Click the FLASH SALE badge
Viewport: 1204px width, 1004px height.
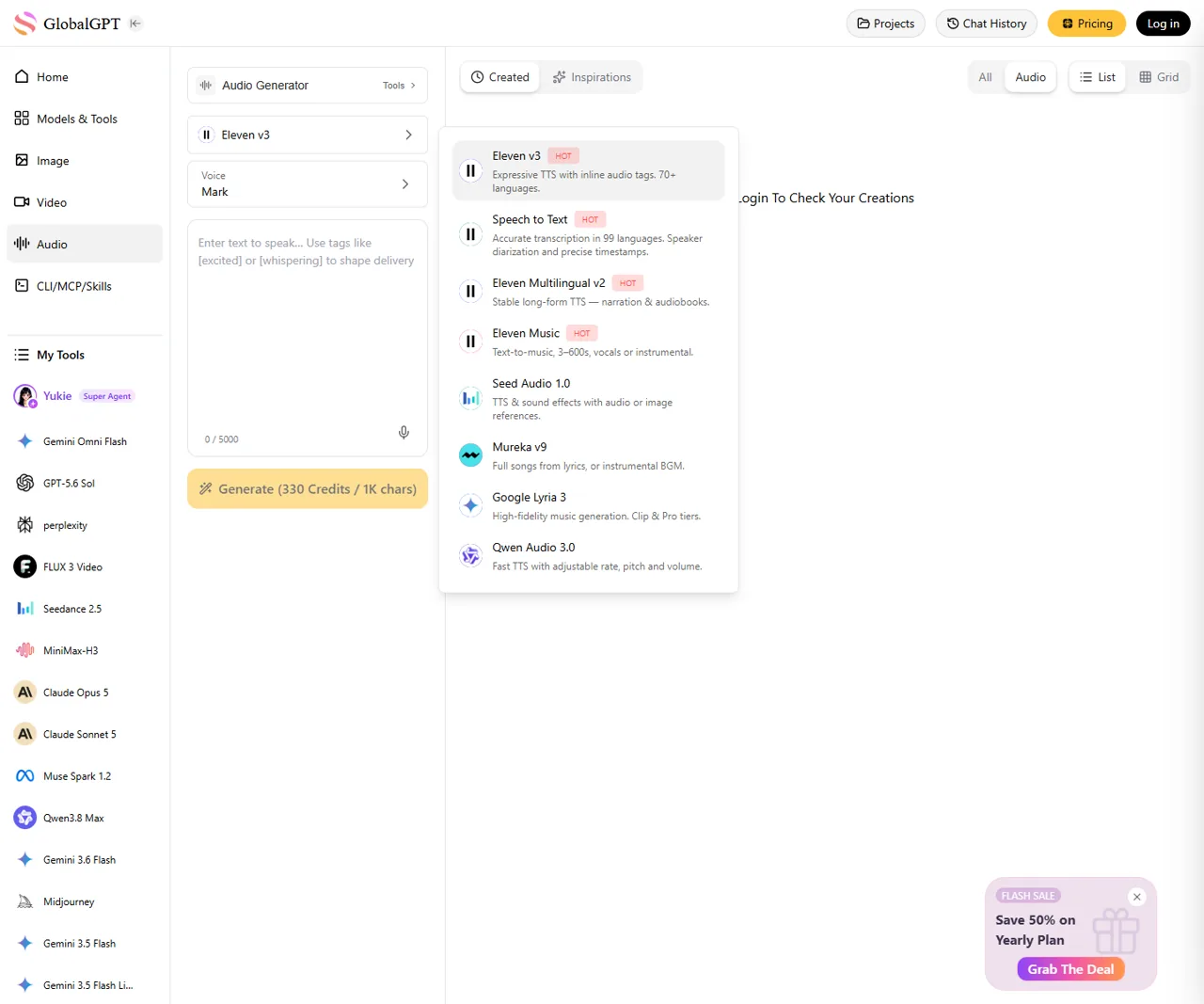pos(1028,896)
